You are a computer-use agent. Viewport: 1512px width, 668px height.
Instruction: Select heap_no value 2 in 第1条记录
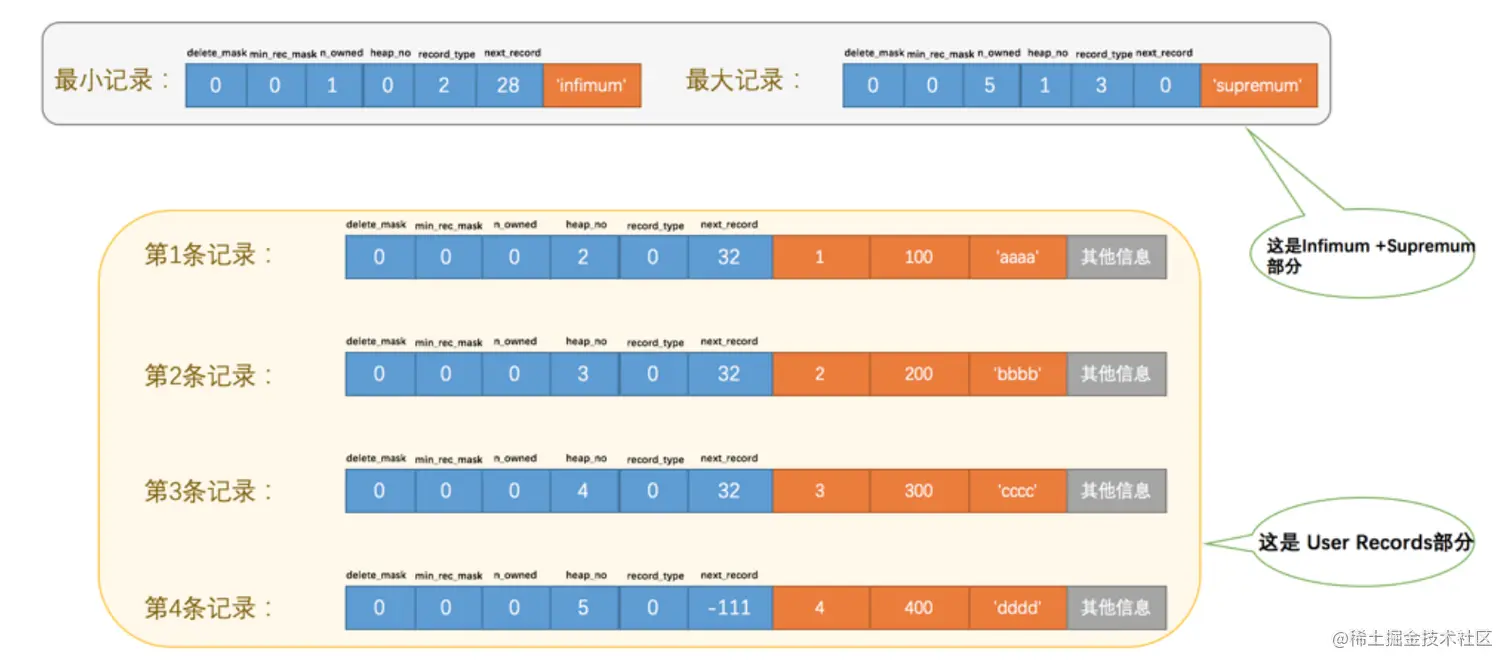click(583, 257)
